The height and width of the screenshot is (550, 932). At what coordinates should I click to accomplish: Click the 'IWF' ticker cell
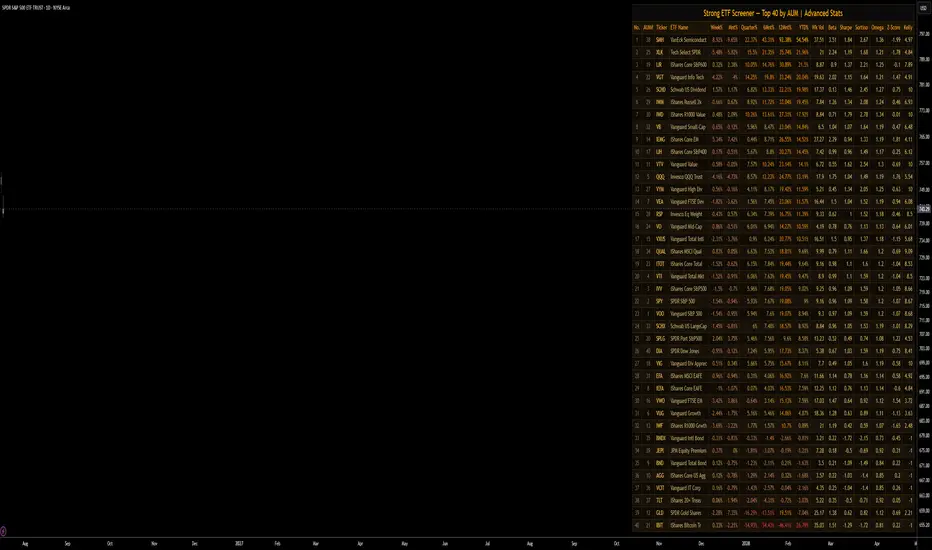pos(659,426)
